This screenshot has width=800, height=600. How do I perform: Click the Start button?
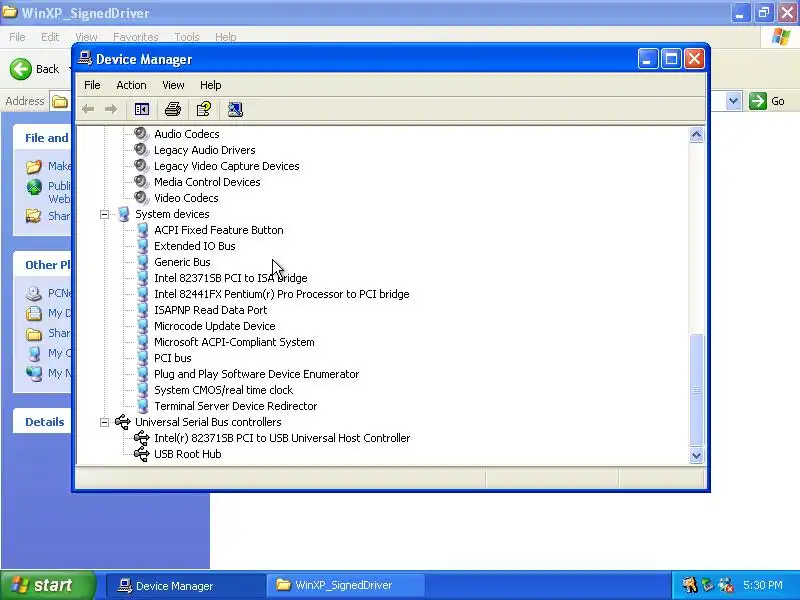[x=47, y=585]
